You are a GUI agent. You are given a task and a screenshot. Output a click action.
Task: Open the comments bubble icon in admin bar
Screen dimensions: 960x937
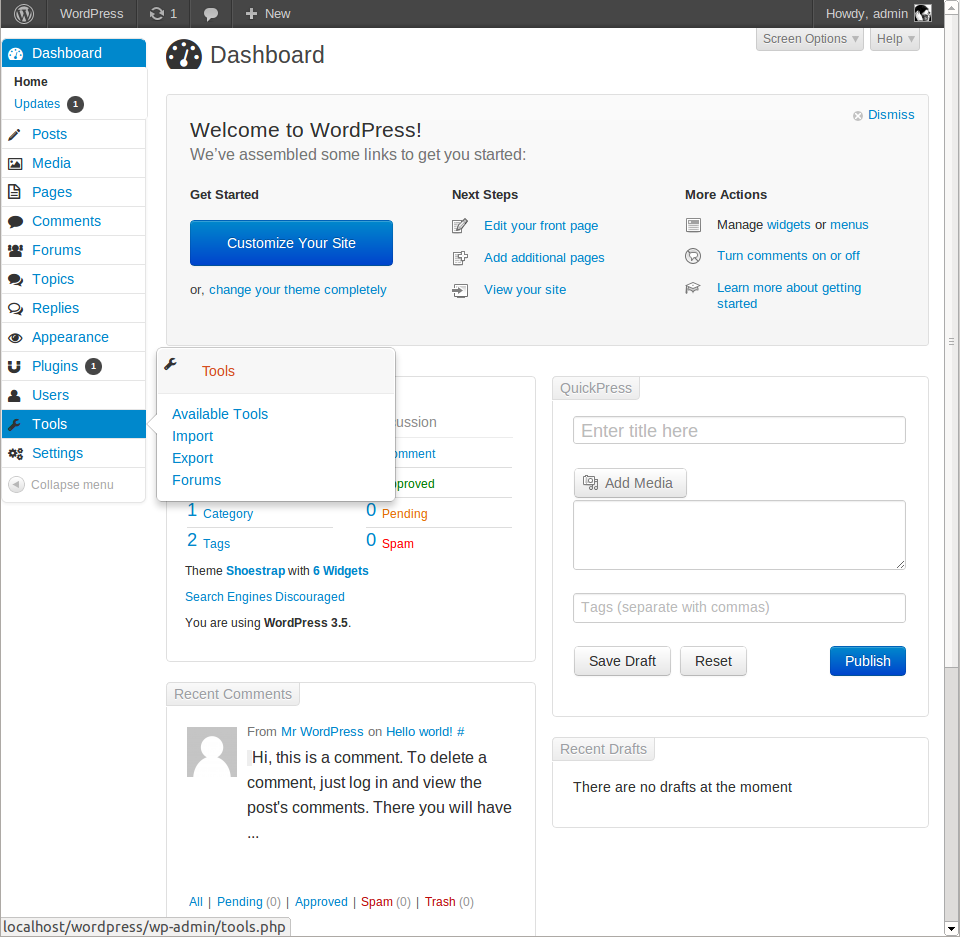pyautogui.click(x=211, y=14)
